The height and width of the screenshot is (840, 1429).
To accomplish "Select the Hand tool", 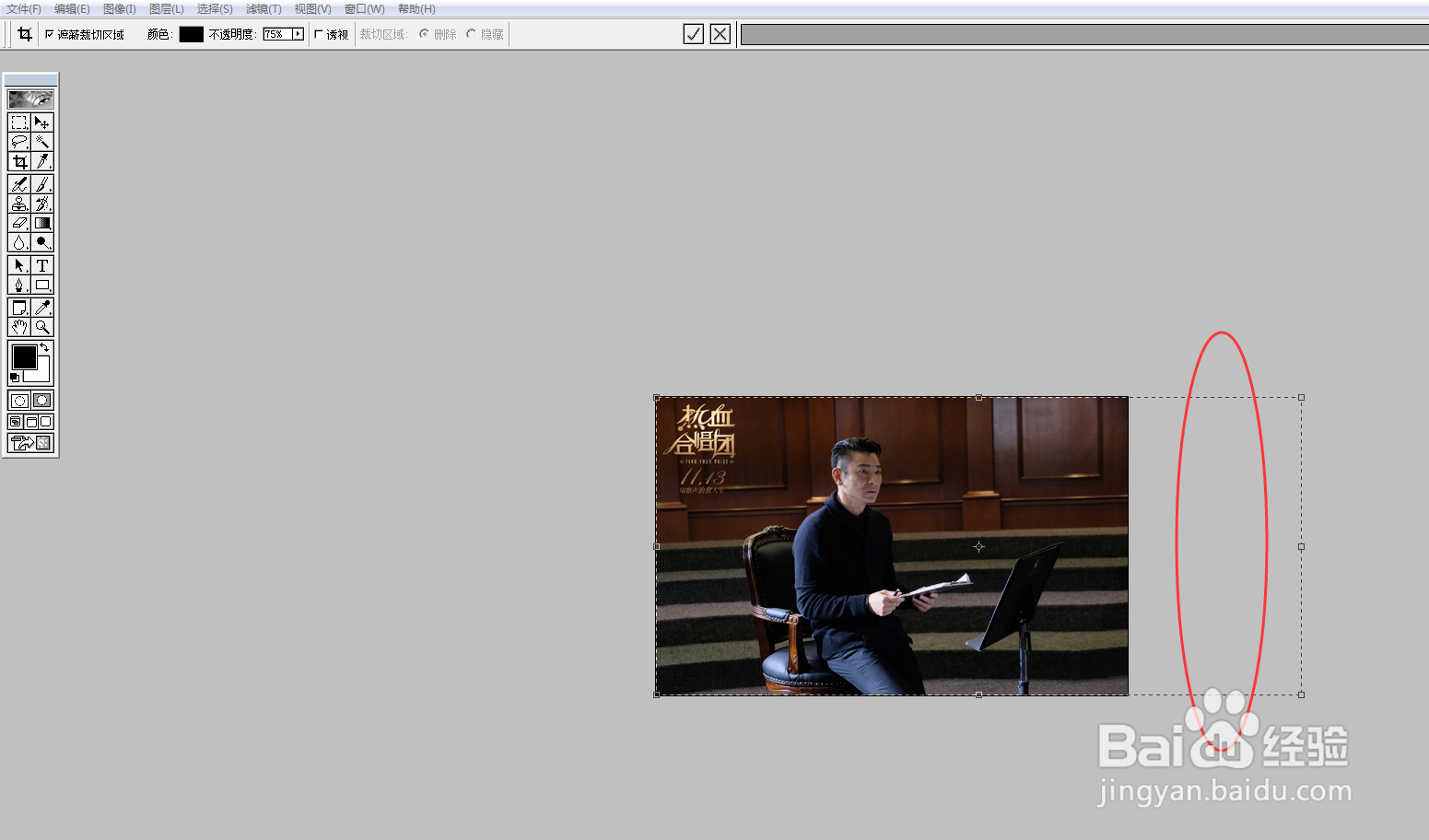I will pos(19,327).
